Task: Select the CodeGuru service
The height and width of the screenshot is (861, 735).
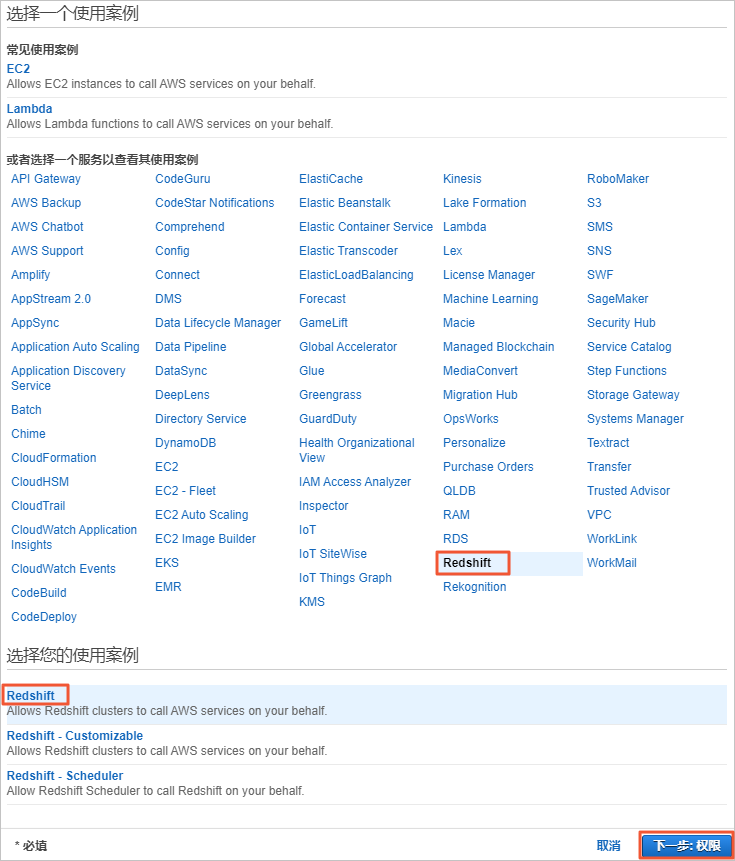Action: click(183, 179)
